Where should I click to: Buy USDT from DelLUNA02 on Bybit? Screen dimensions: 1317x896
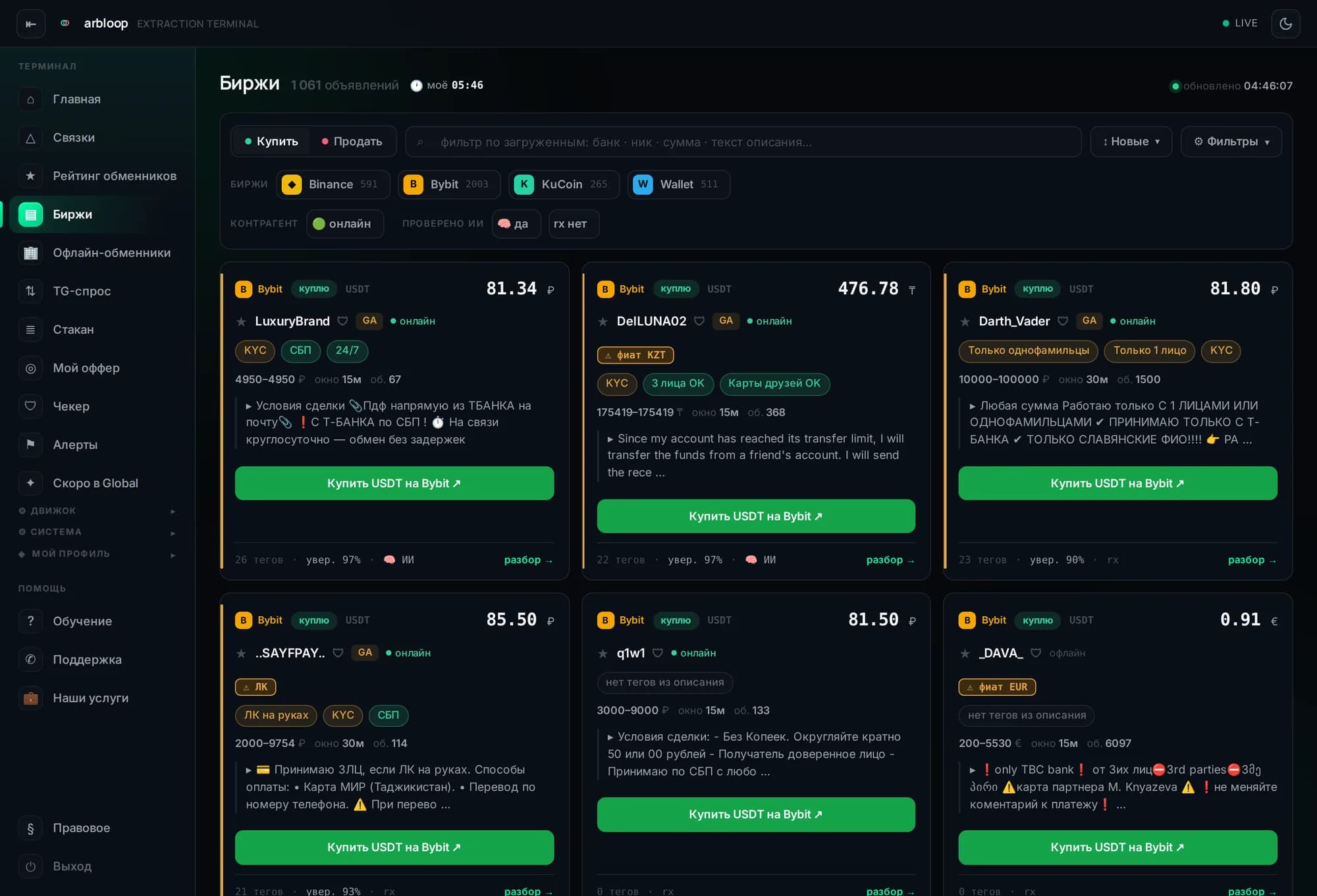click(x=756, y=516)
